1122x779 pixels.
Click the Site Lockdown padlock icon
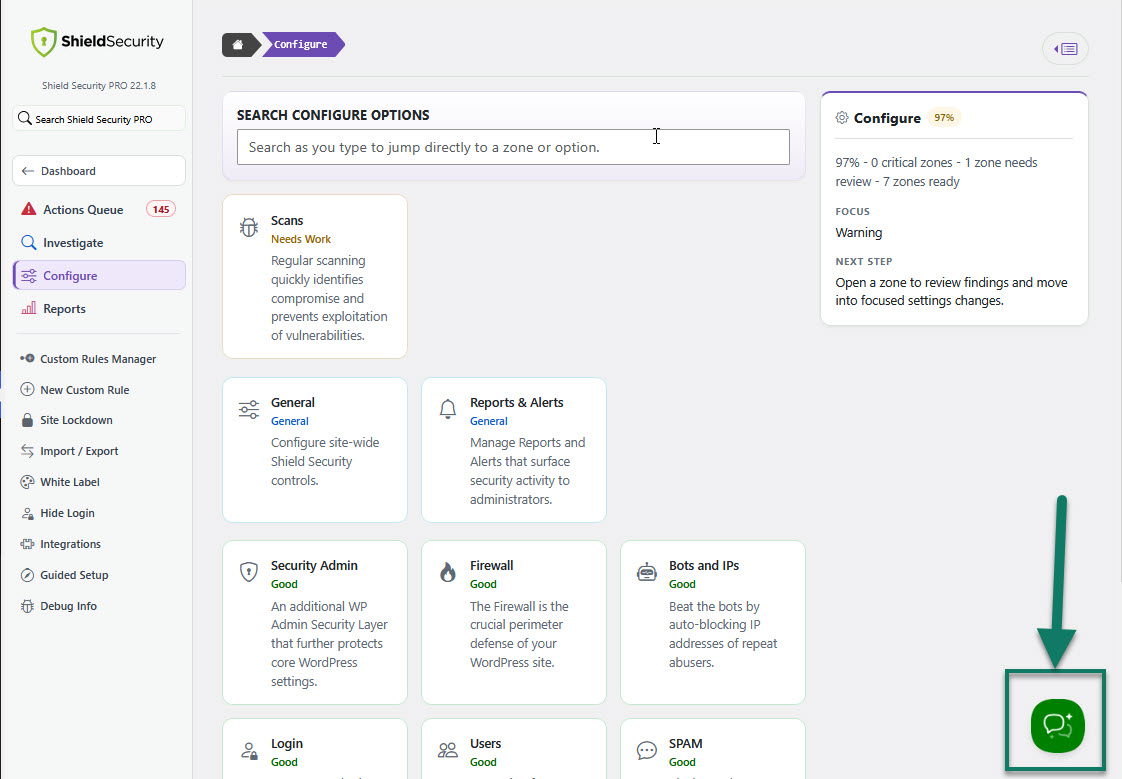pos(27,420)
